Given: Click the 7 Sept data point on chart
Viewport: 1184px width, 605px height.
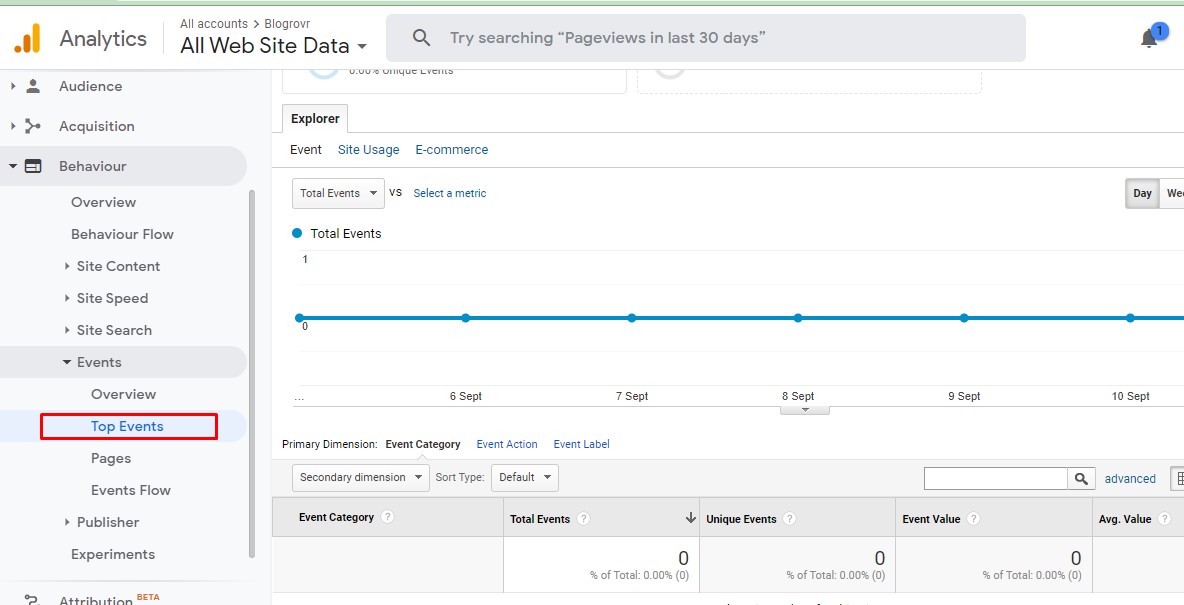Looking at the screenshot, I should pos(631,318).
